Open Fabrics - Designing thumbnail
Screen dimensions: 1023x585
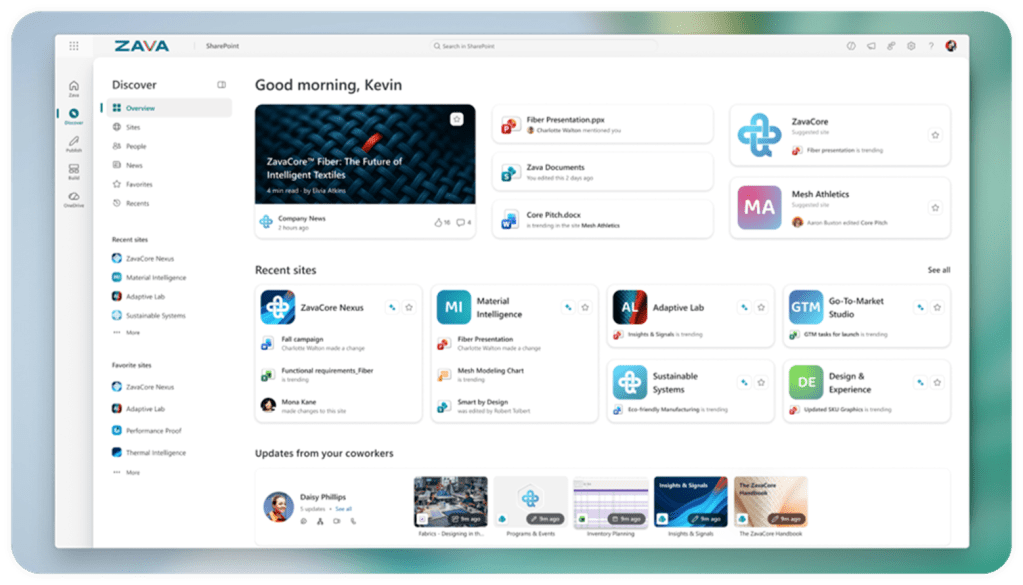(451, 502)
